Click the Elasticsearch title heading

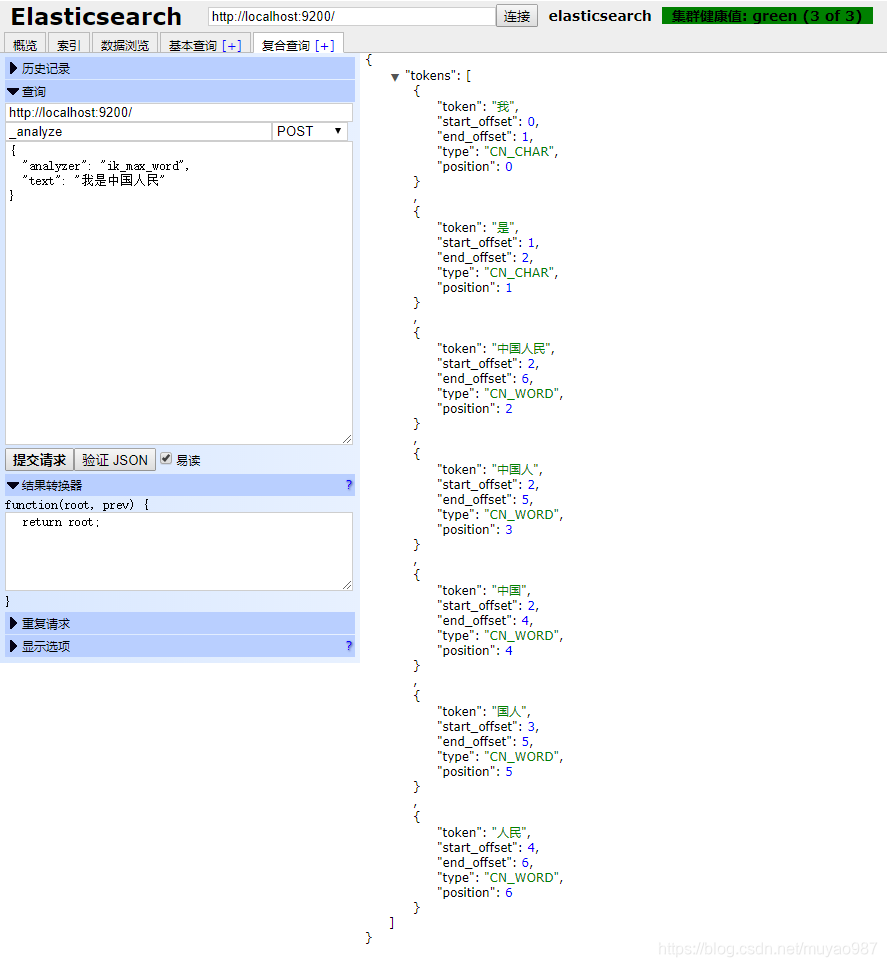pyautogui.click(x=96, y=17)
